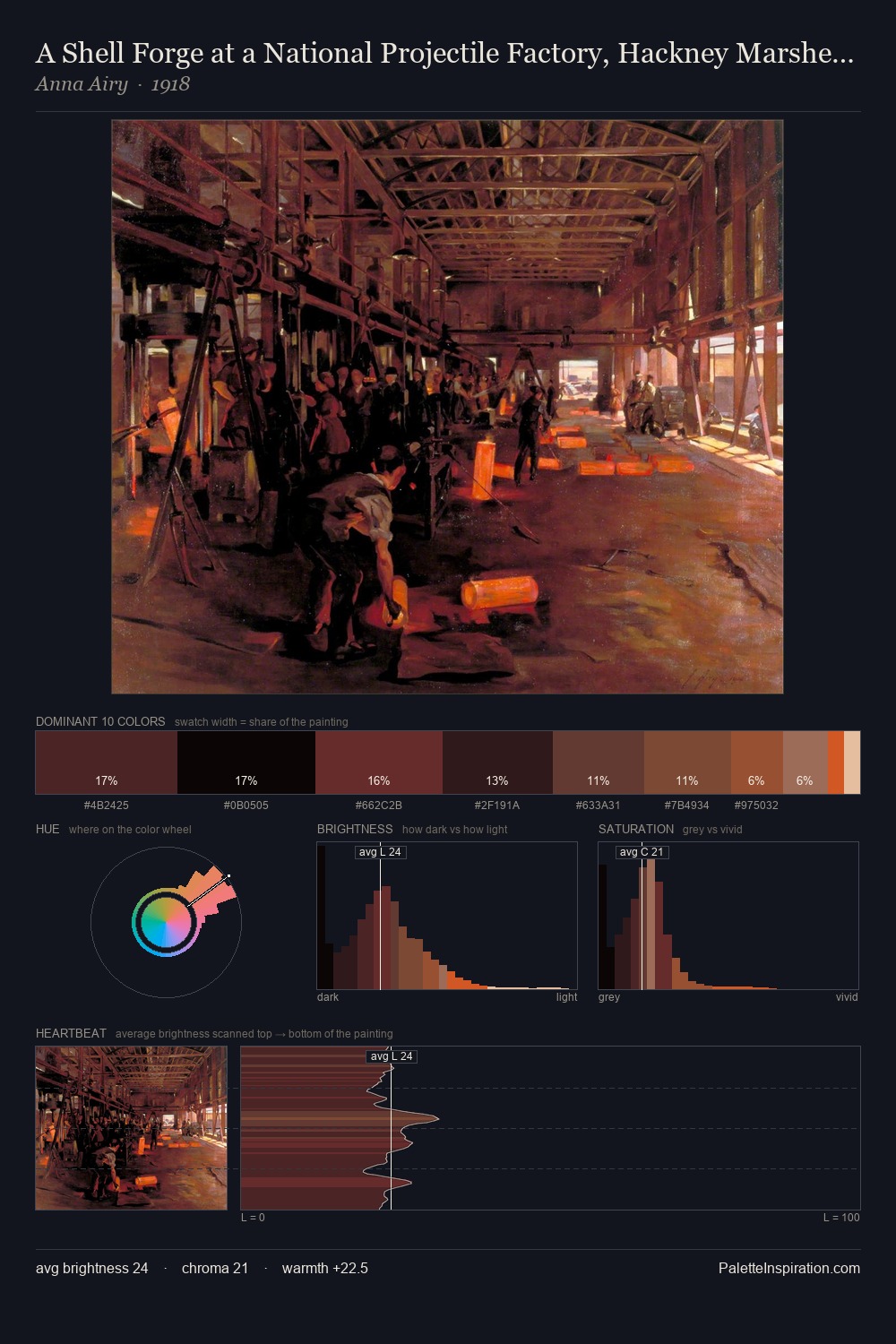Click the 'avg L 24' label in heartbeat chart

(392, 1056)
